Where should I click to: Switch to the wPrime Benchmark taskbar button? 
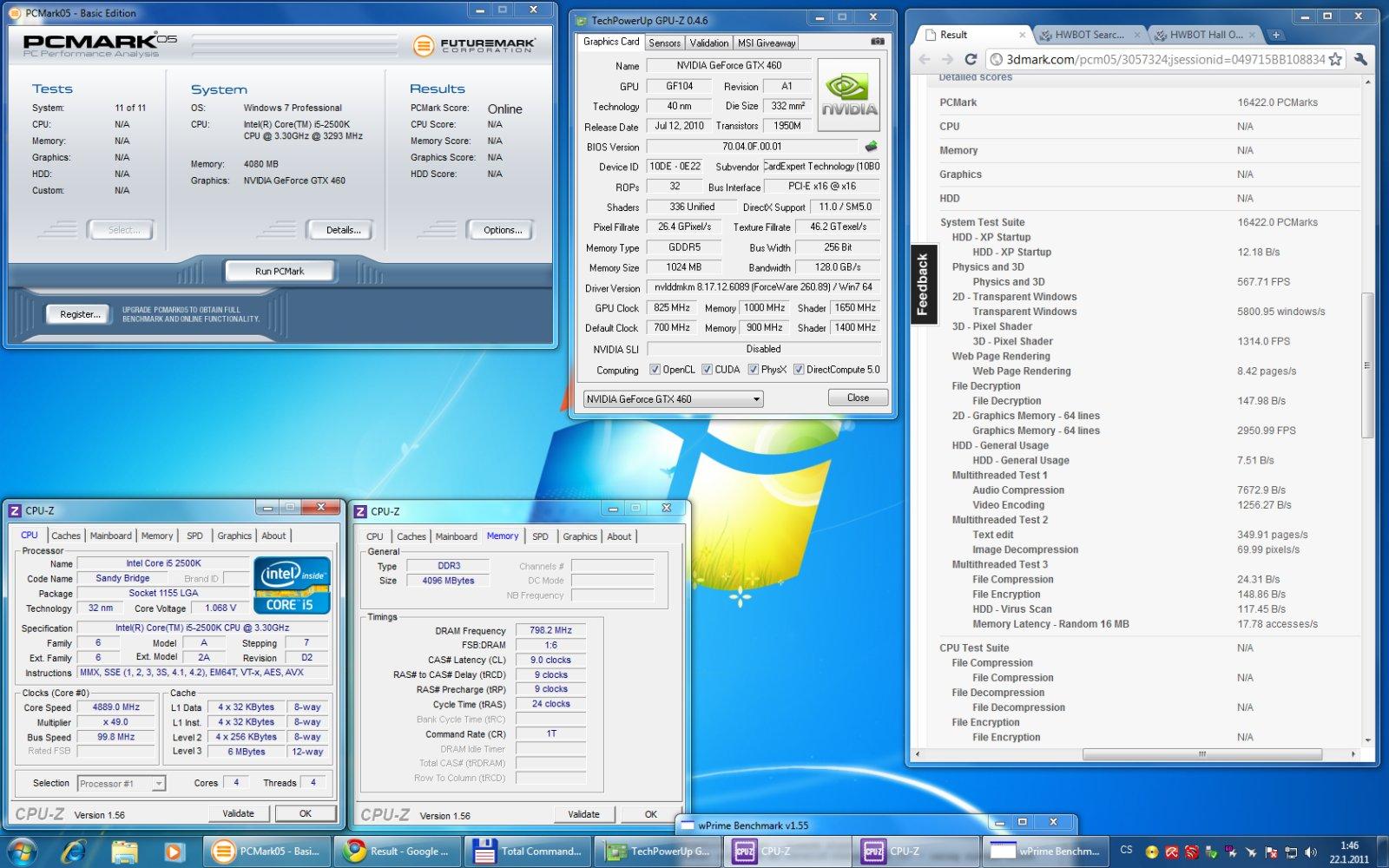coord(1047,852)
